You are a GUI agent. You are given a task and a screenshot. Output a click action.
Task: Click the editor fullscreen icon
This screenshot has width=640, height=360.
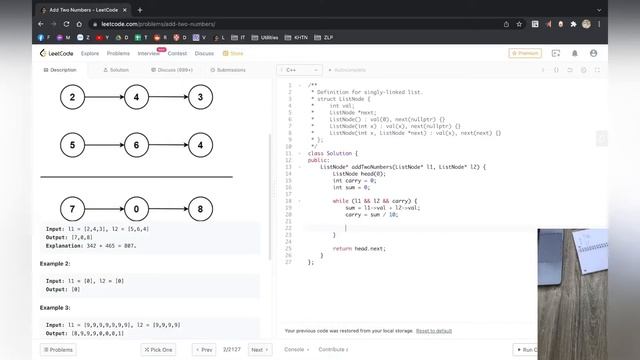597,70
